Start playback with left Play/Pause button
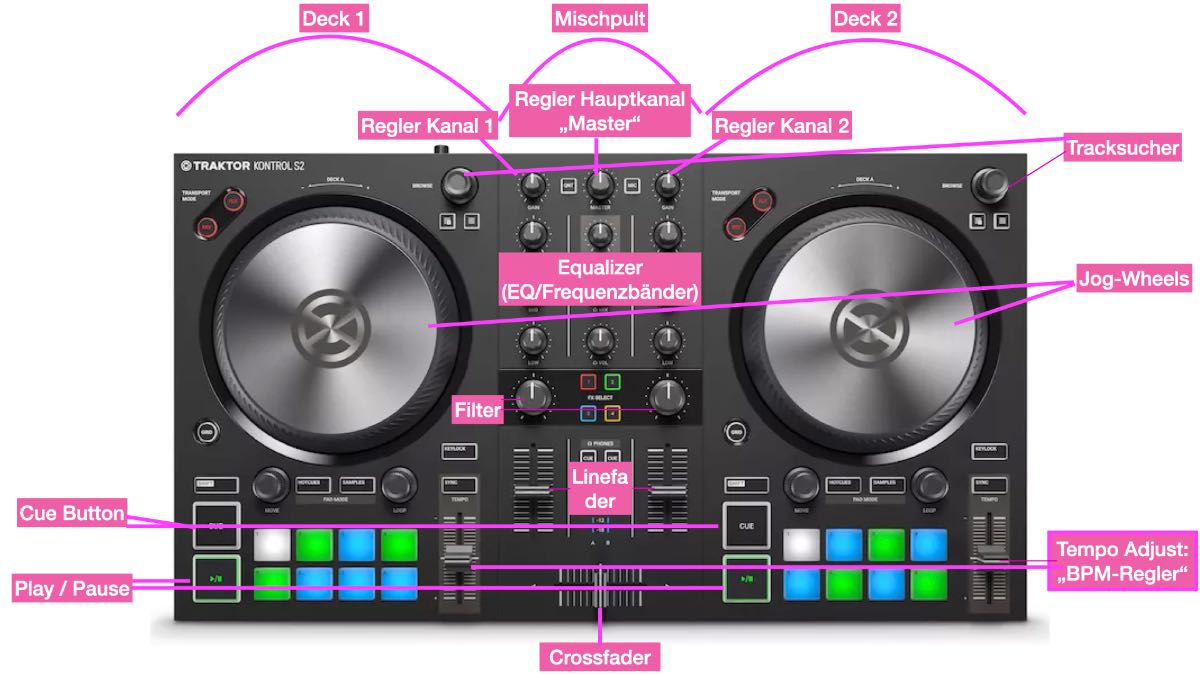1200x675 pixels. pos(217,578)
